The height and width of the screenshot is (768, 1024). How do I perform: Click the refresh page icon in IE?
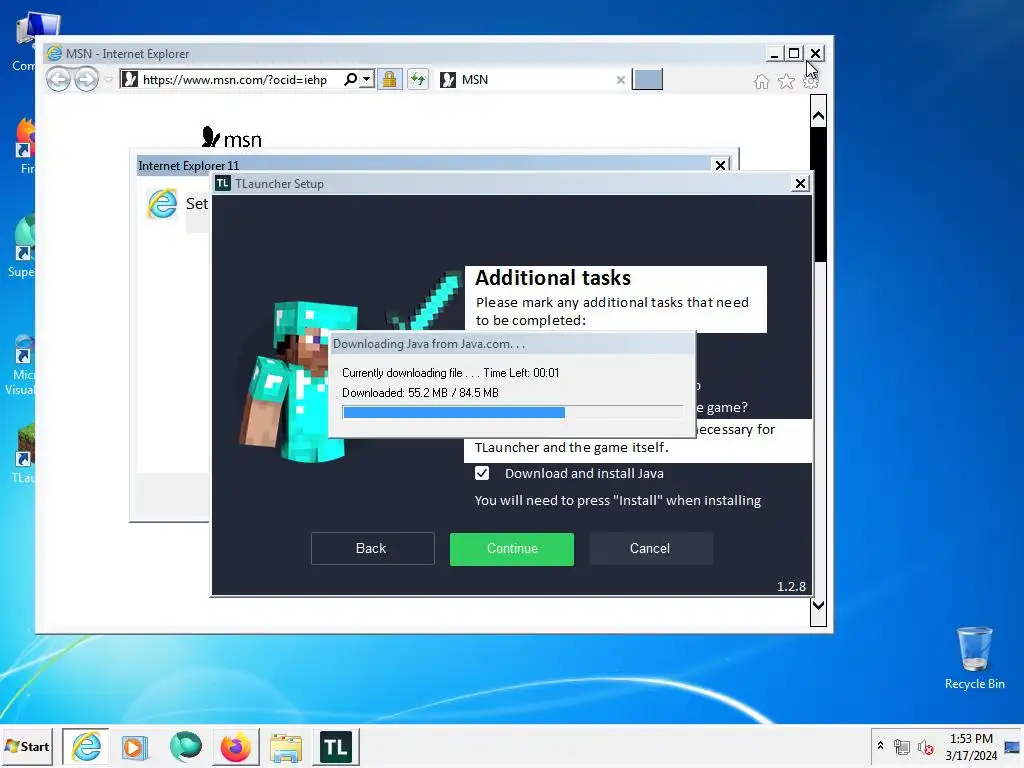pos(418,80)
